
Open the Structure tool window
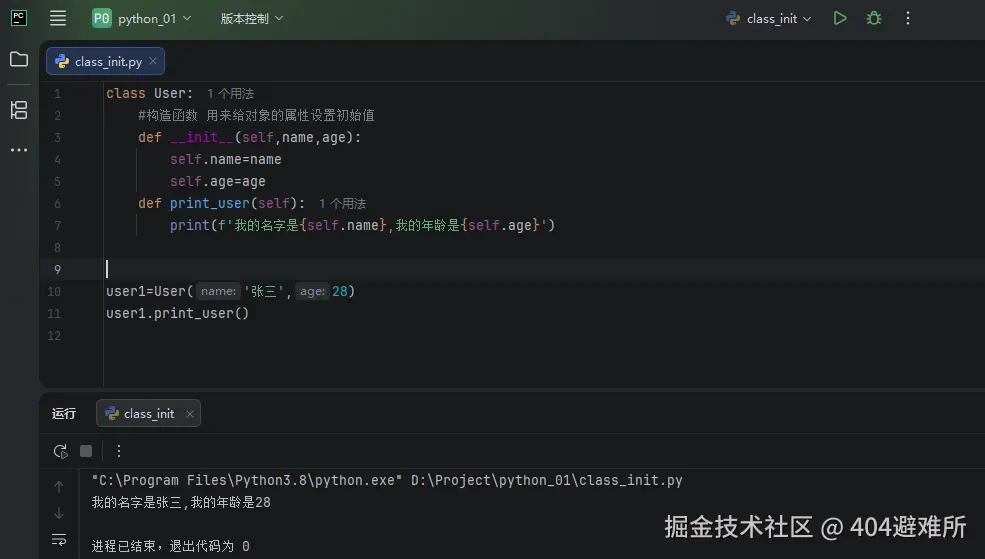coord(19,110)
